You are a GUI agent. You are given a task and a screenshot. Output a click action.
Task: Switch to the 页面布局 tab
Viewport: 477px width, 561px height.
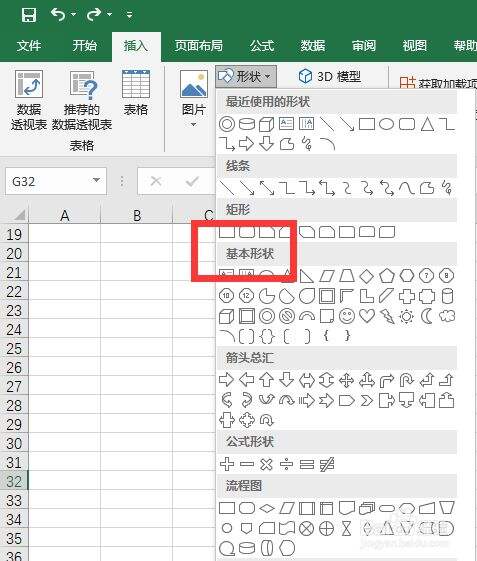199,46
